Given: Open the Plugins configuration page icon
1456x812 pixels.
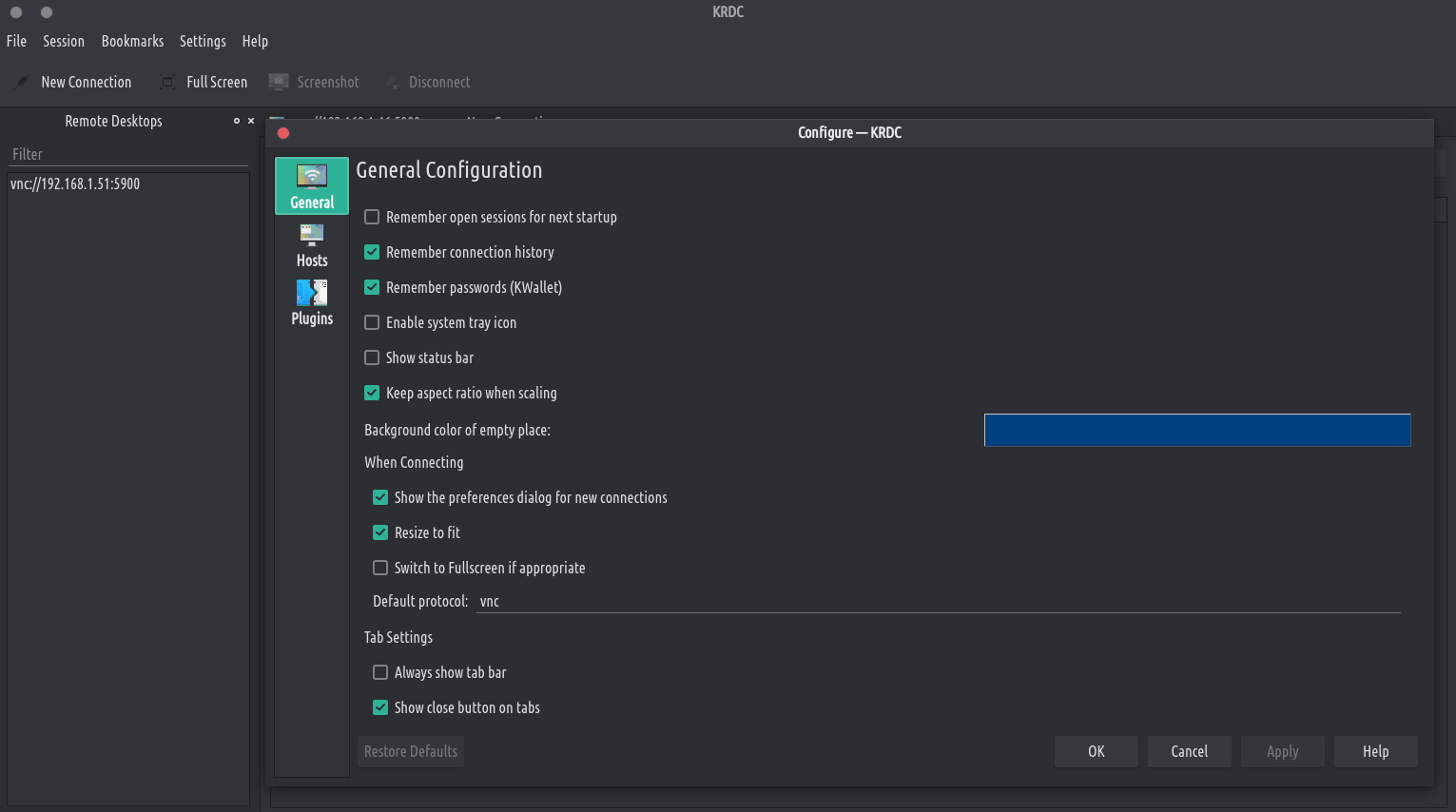Looking at the screenshot, I should (x=312, y=293).
